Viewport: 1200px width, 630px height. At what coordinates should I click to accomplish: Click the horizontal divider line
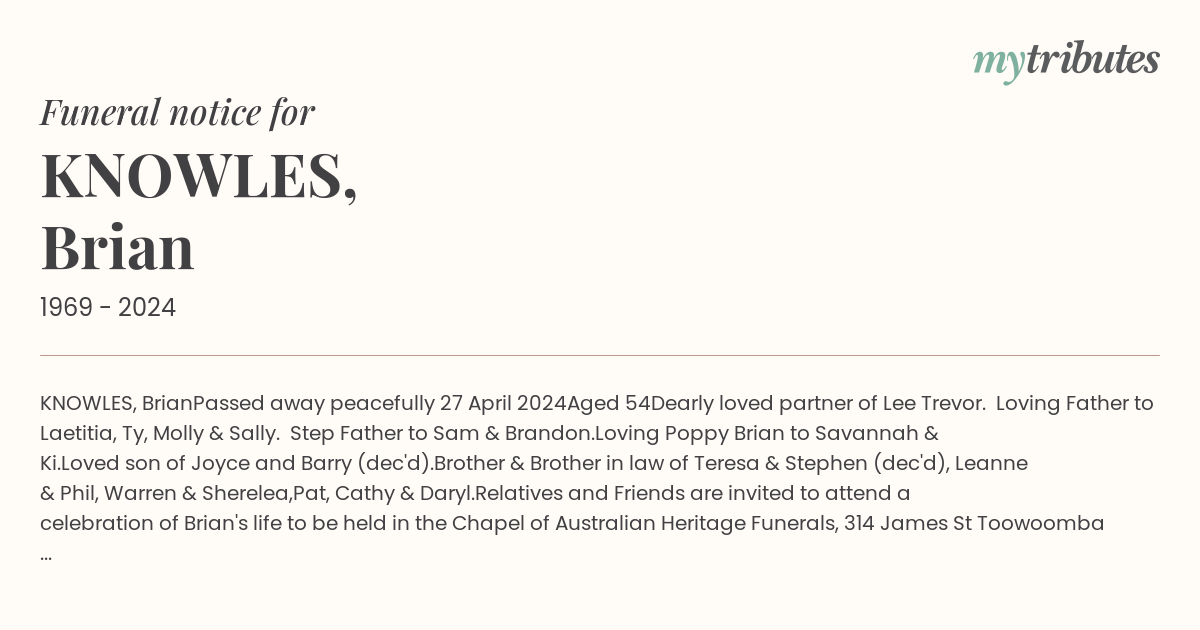(x=600, y=355)
